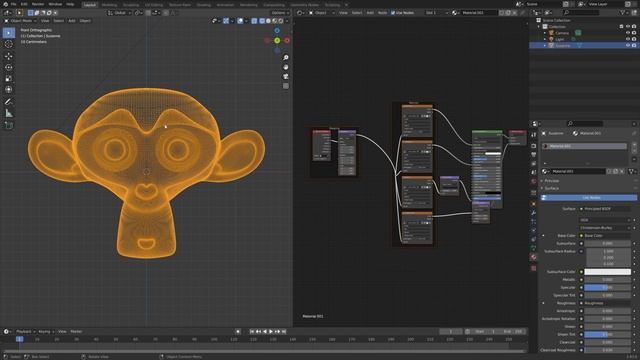Hide the Camera object via eye icon
The height and width of the screenshot is (360, 640).
point(628,33)
